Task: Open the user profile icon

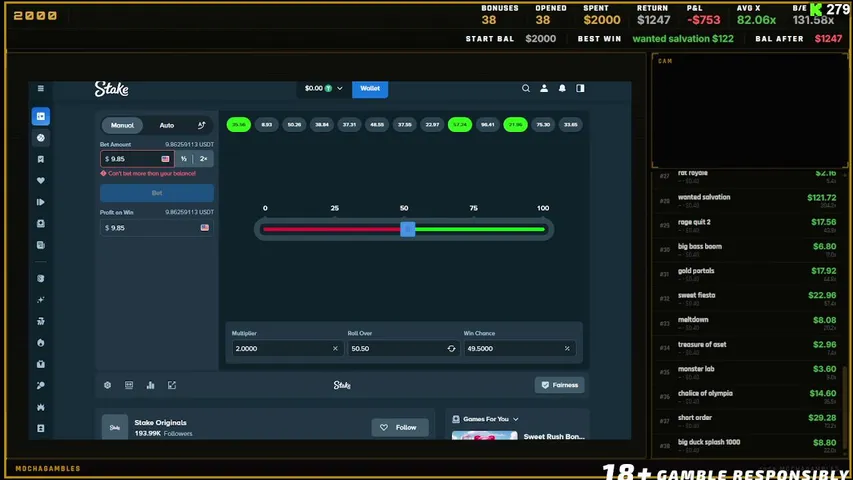Action: pyautogui.click(x=544, y=88)
